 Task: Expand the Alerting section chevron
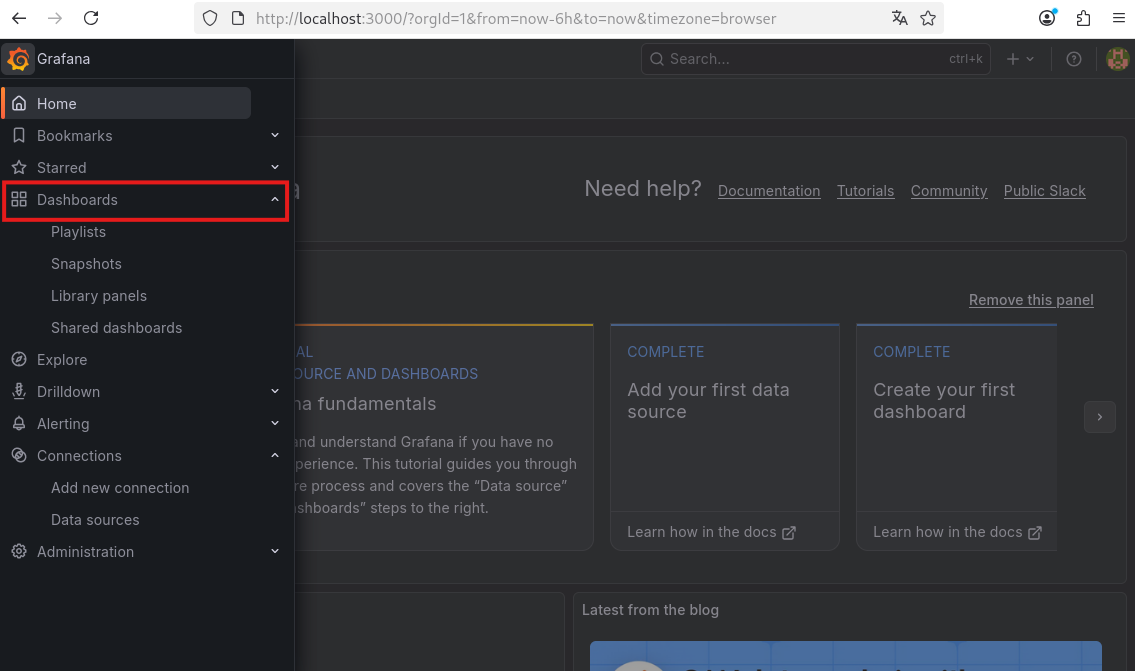pos(275,423)
